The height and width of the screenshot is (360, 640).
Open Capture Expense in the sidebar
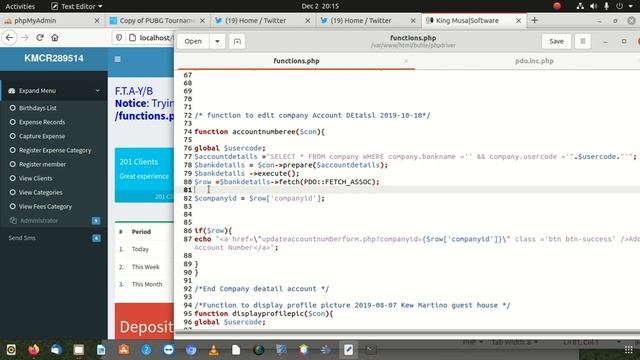42,136
